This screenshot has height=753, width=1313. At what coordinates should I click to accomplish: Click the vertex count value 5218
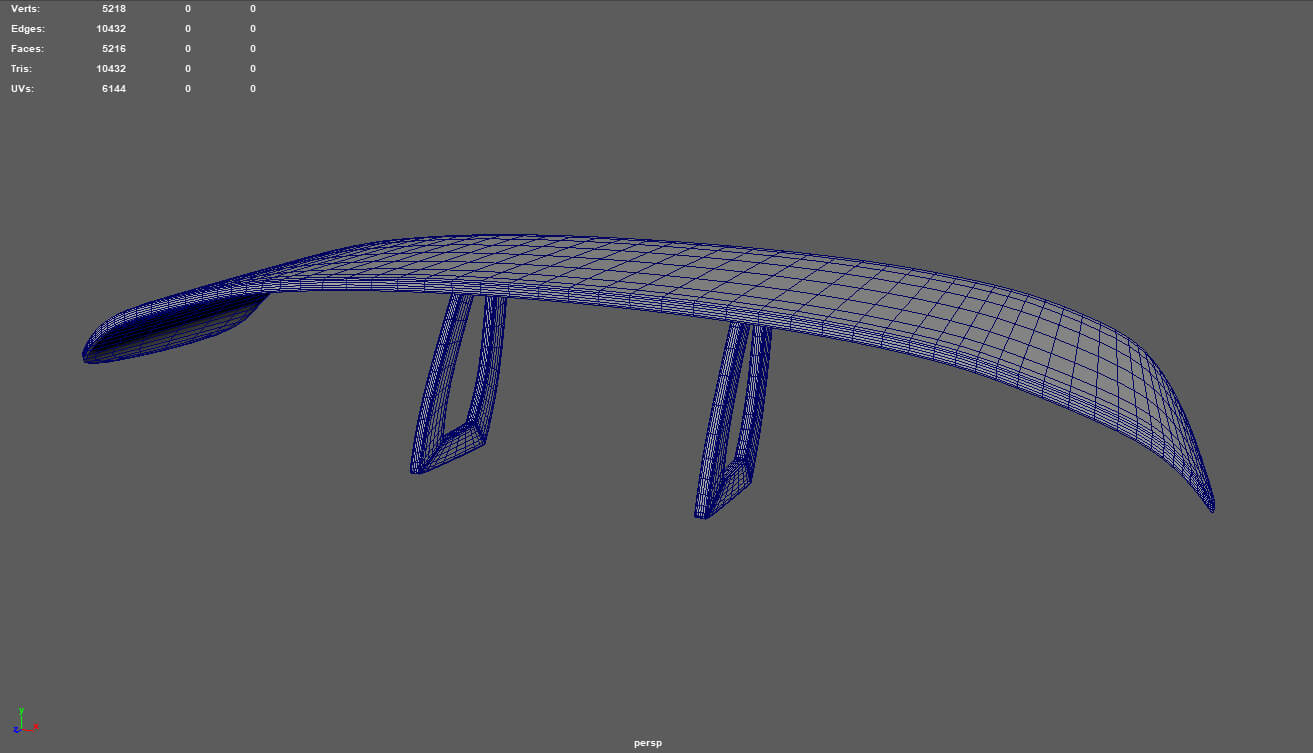[113, 8]
